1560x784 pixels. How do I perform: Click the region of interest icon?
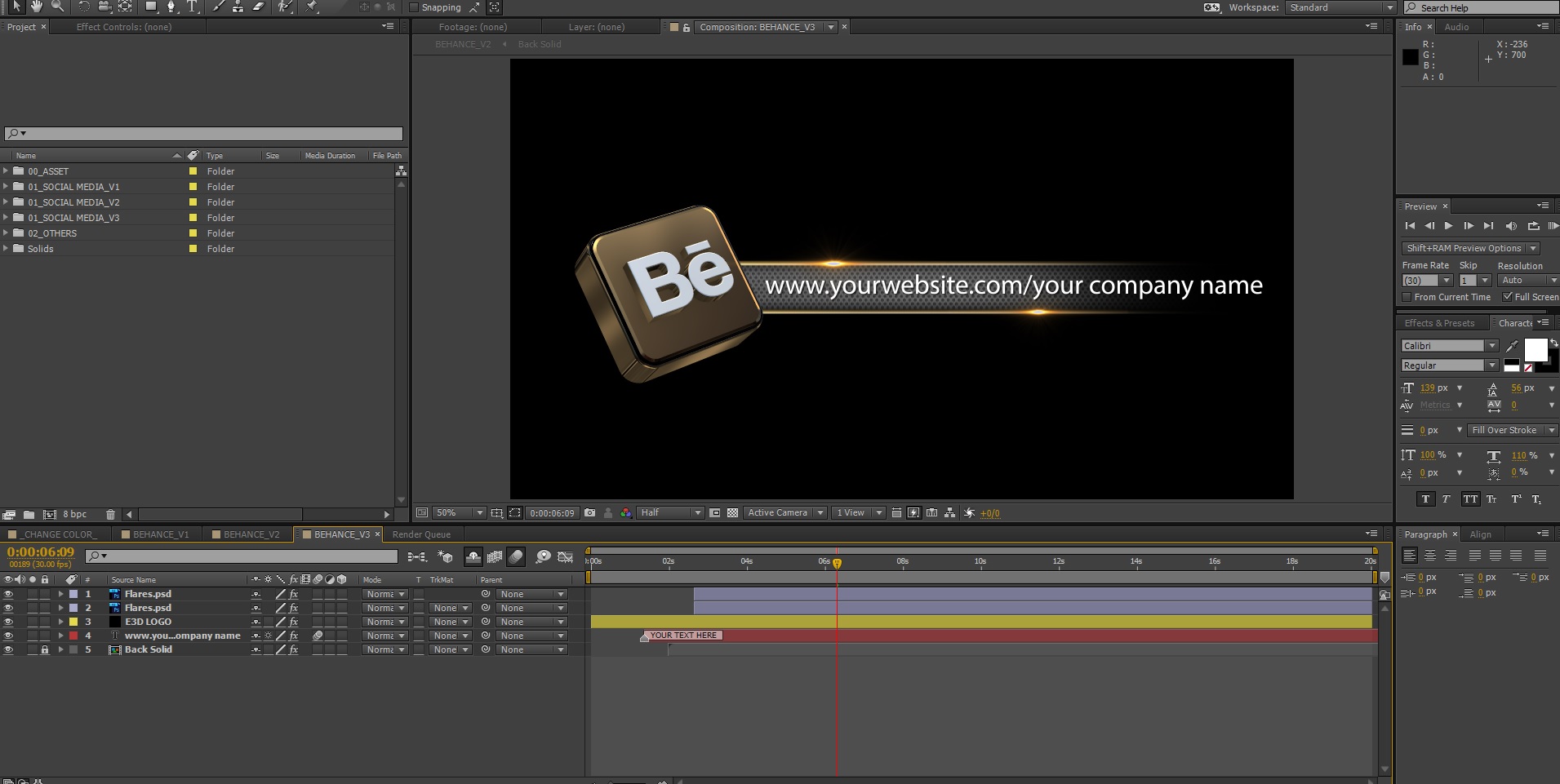coord(715,513)
